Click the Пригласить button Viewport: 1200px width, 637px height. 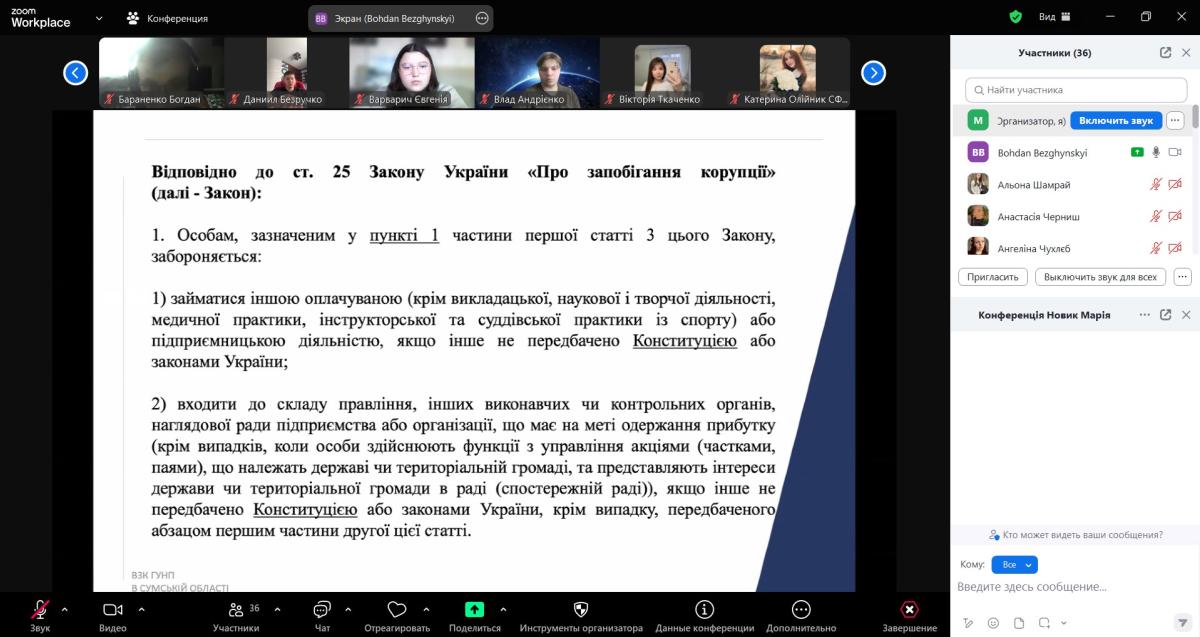click(993, 277)
